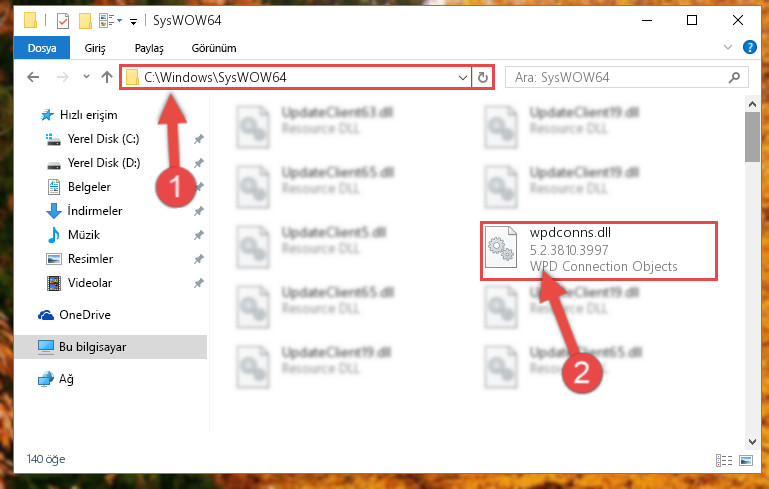769x489 pixels.
Task: Select the wpdconns.dll file
Action: [x=599, y=251]
